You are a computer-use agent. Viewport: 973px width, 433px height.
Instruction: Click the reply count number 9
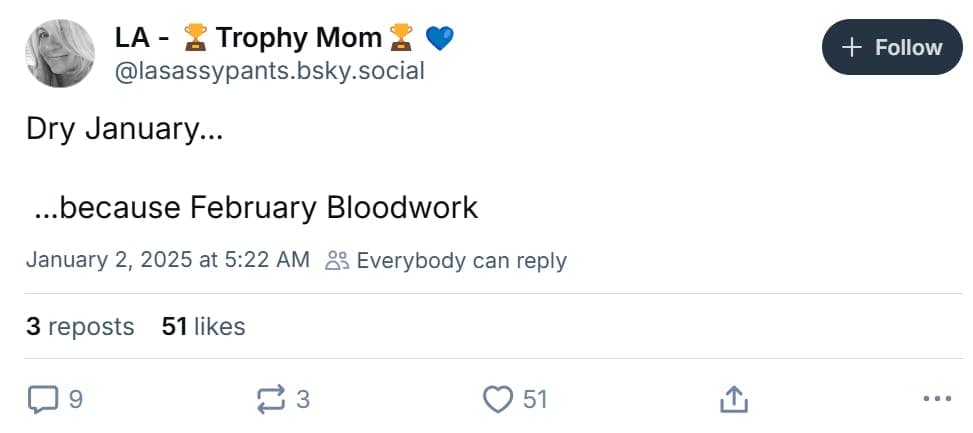point(76,400)
